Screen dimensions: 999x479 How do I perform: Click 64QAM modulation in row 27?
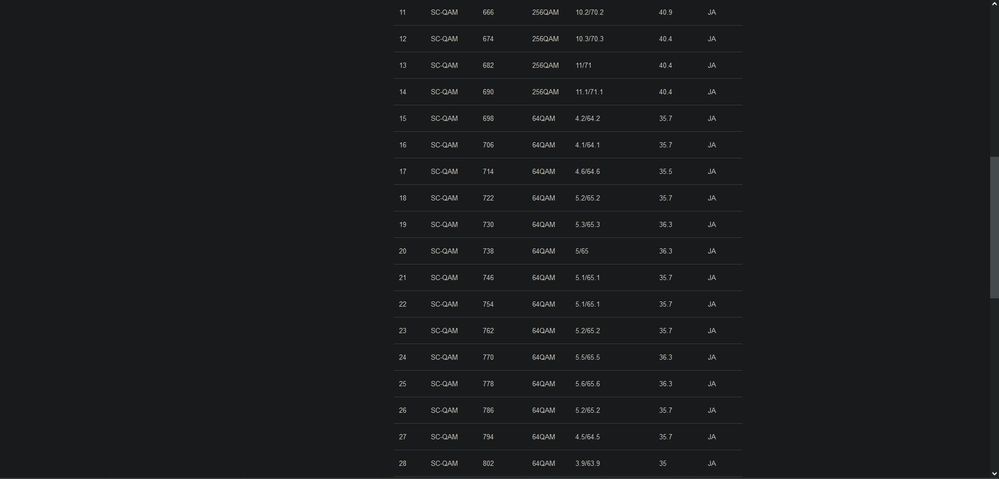coord(543,437)
